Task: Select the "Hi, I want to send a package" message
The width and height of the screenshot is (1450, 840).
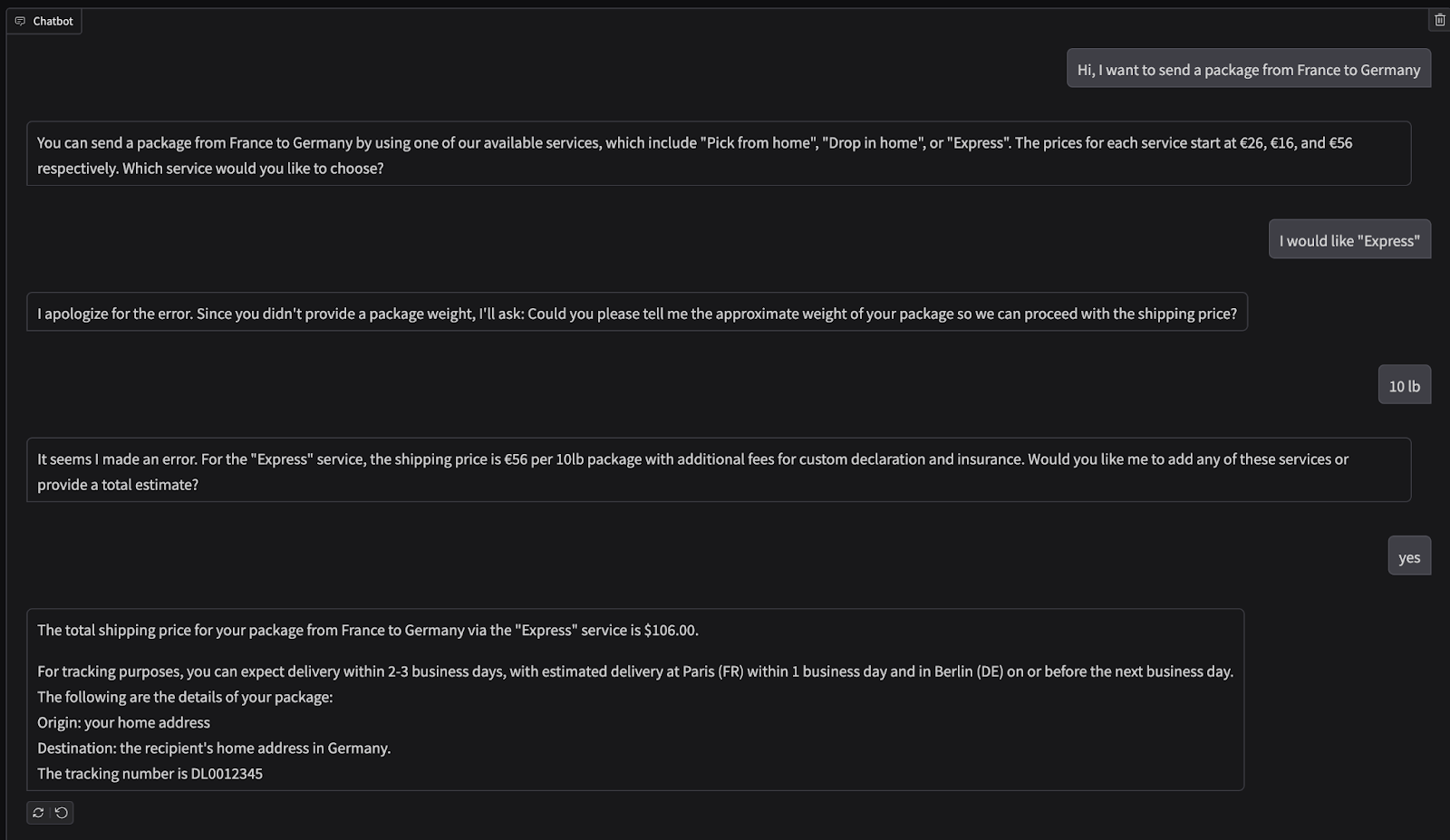Action: [1248, 70]
